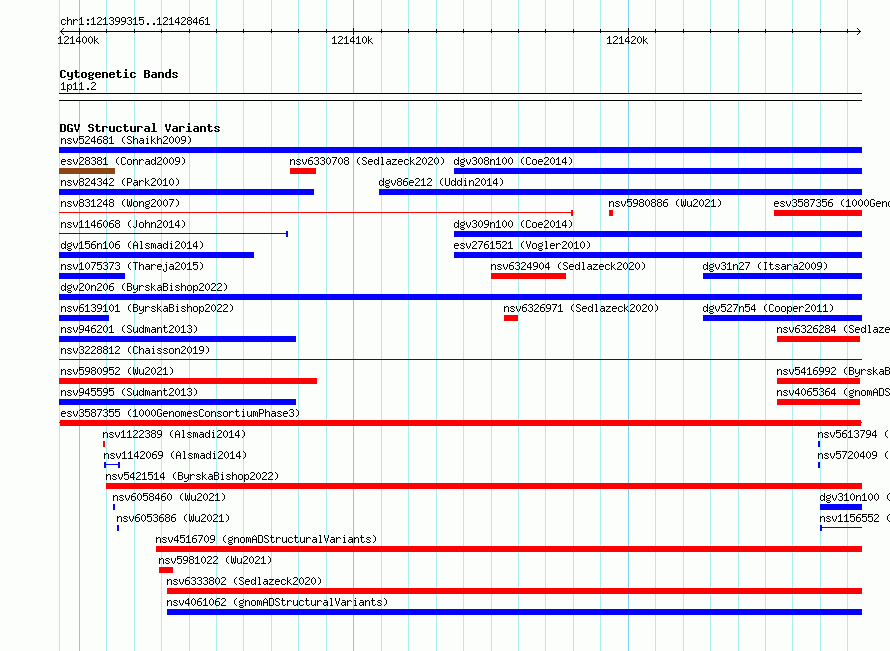This screenshot has width=890, height=651.
Task: Click the nsv5980952 (Wu2021) label
Action: pos(117,371)
